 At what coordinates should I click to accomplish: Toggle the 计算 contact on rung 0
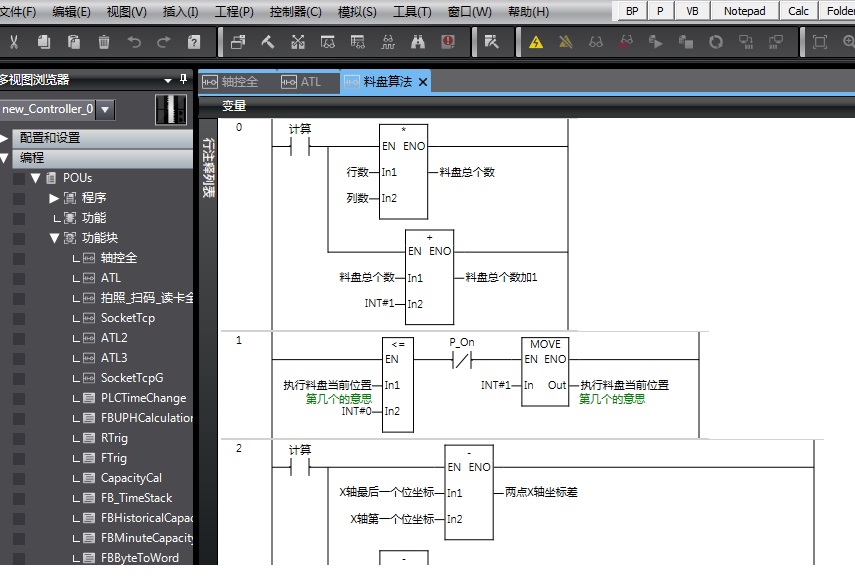299,146
